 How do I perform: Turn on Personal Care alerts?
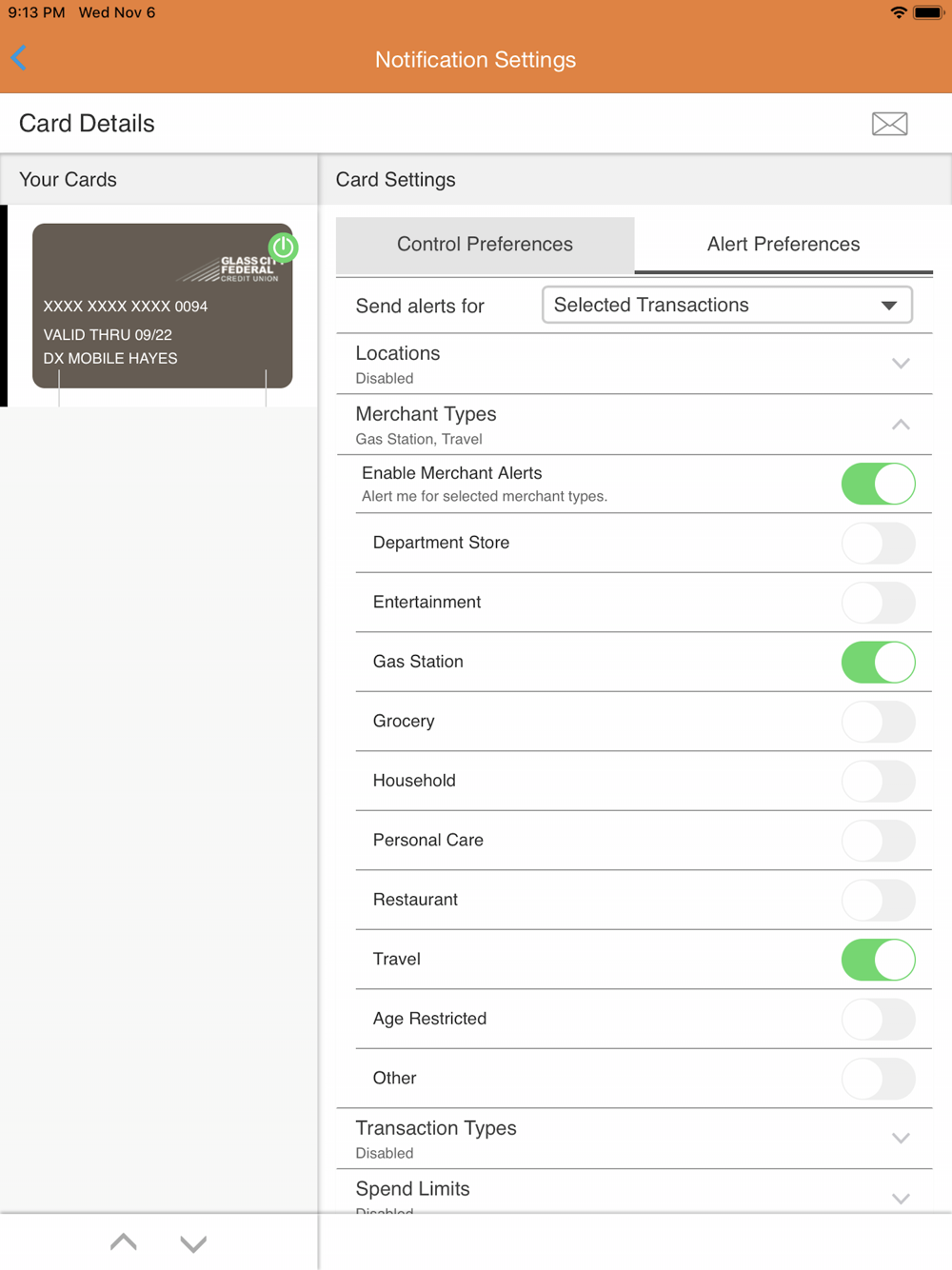click(878, 841)
